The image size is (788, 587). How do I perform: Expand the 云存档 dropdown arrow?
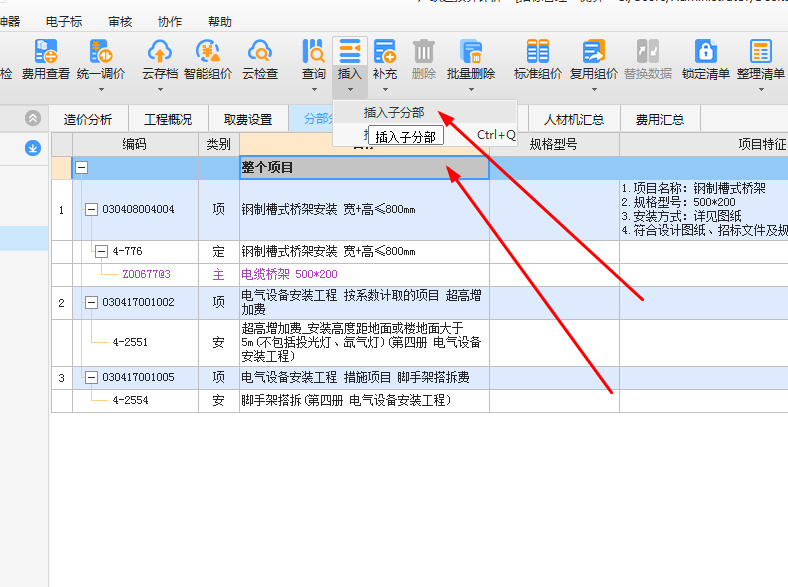click(160, 89)
